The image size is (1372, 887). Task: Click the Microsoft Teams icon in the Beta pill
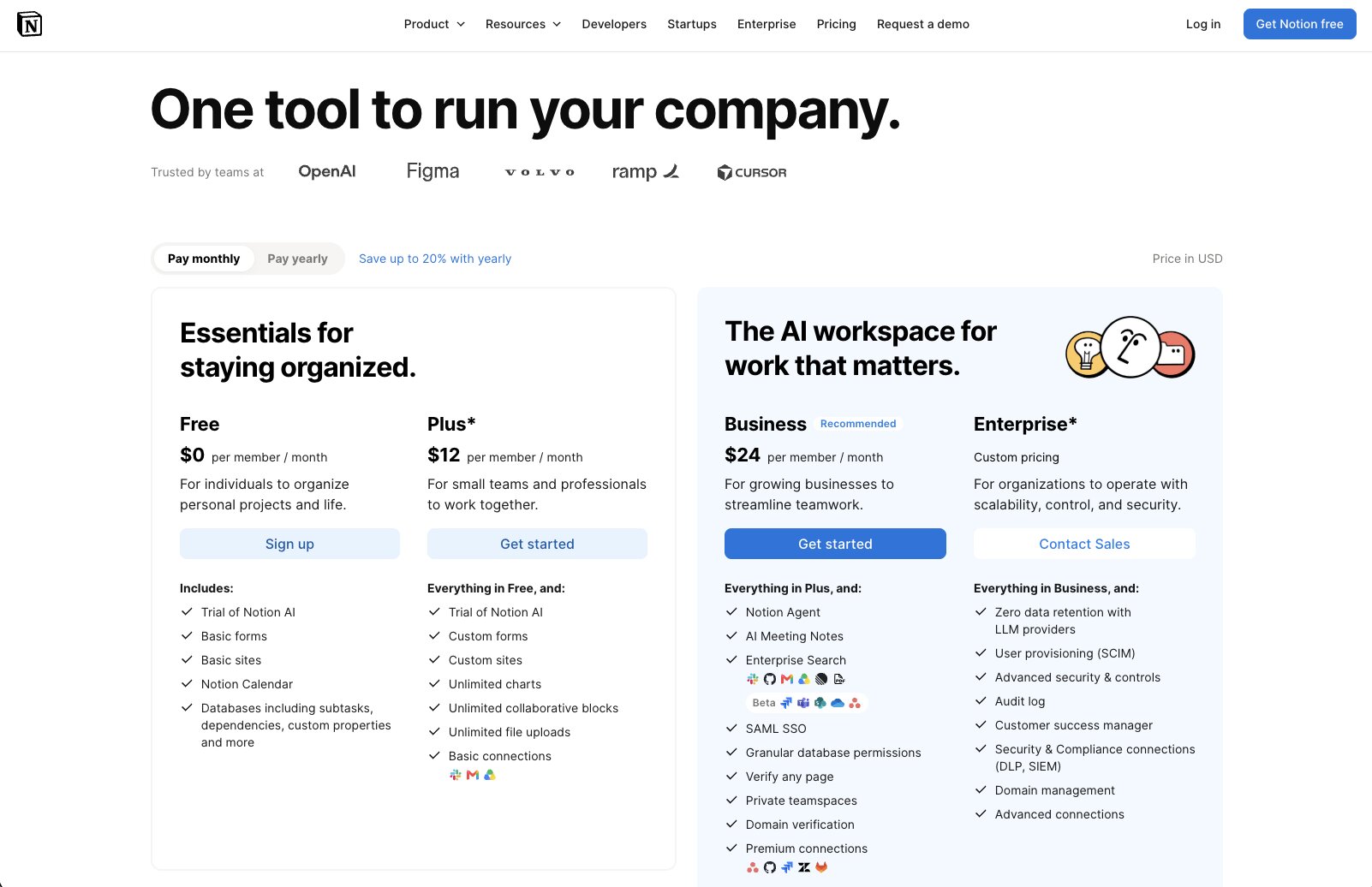[803, 703]
